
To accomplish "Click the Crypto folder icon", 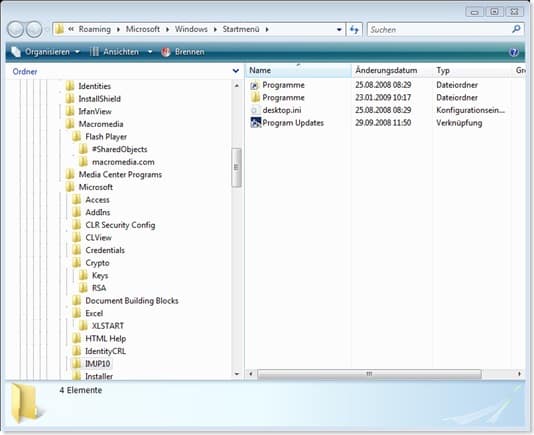I will [77, 263].
